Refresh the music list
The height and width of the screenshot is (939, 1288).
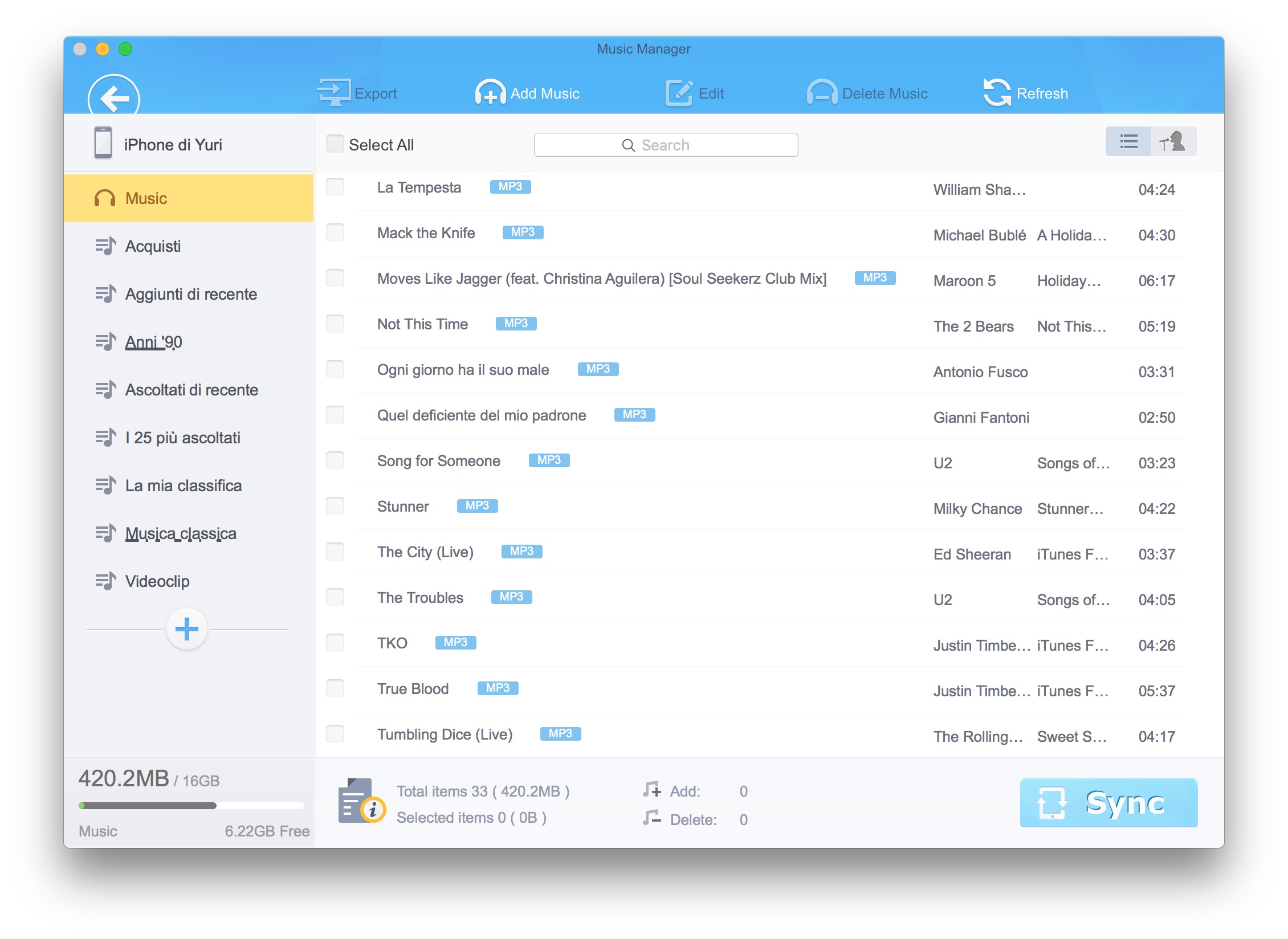[x=997, y=92]
